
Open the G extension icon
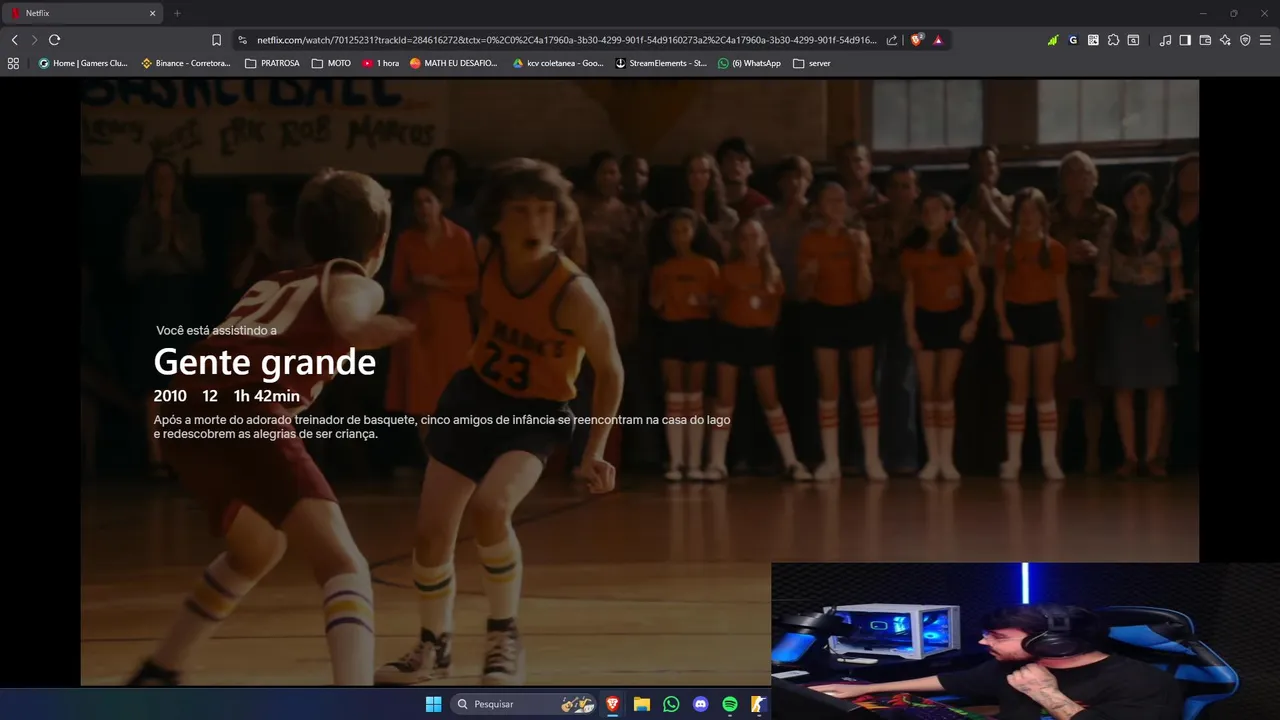(1073, 40)
